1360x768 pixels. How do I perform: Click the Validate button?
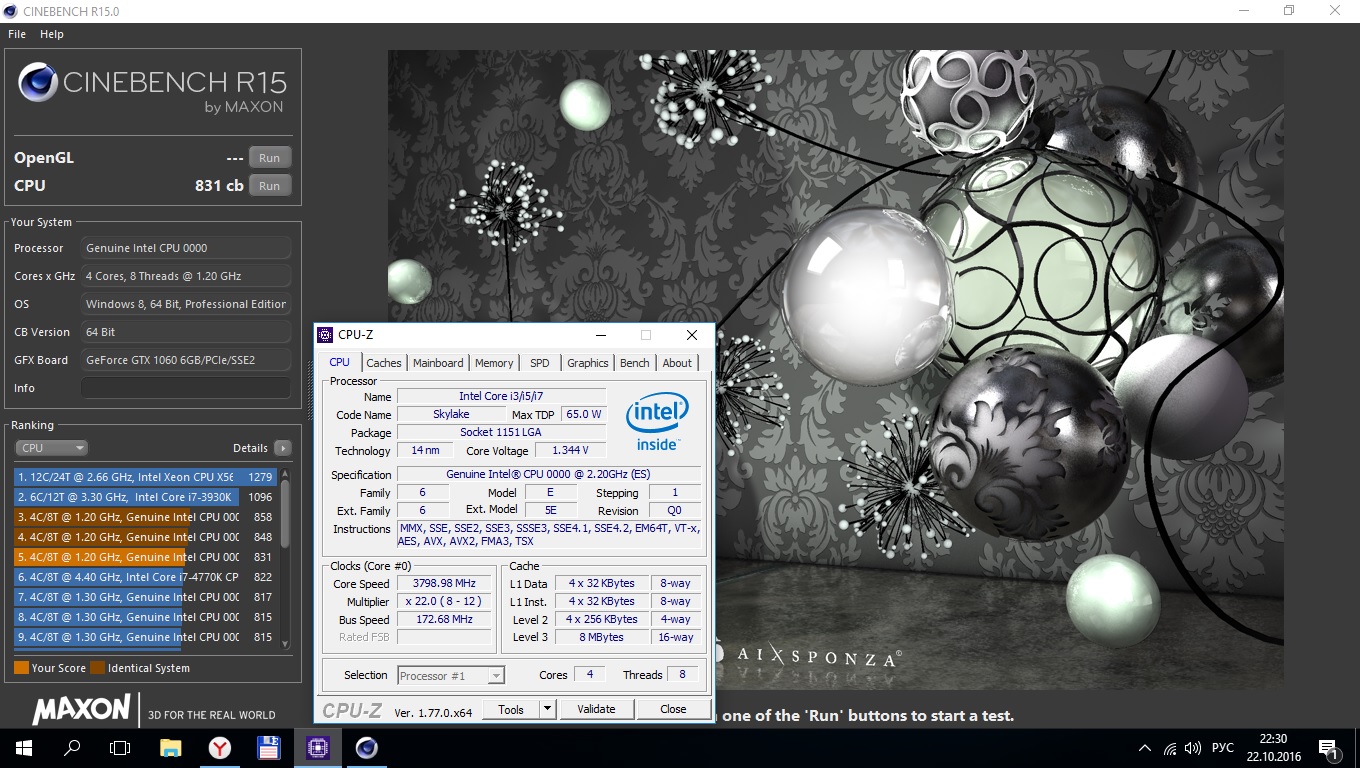(x=596, y=709)
